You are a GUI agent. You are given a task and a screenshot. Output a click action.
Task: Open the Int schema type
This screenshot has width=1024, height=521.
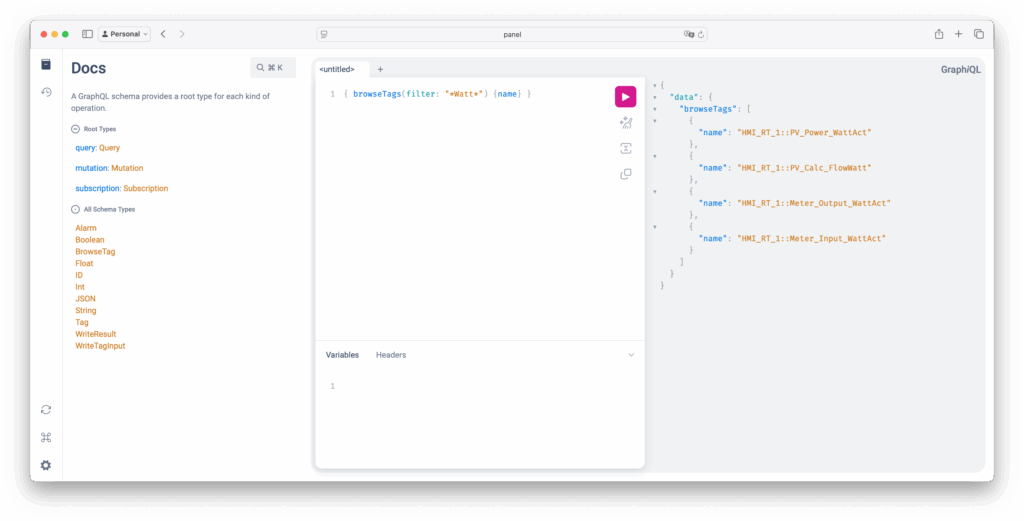click(x=80, y=287)
